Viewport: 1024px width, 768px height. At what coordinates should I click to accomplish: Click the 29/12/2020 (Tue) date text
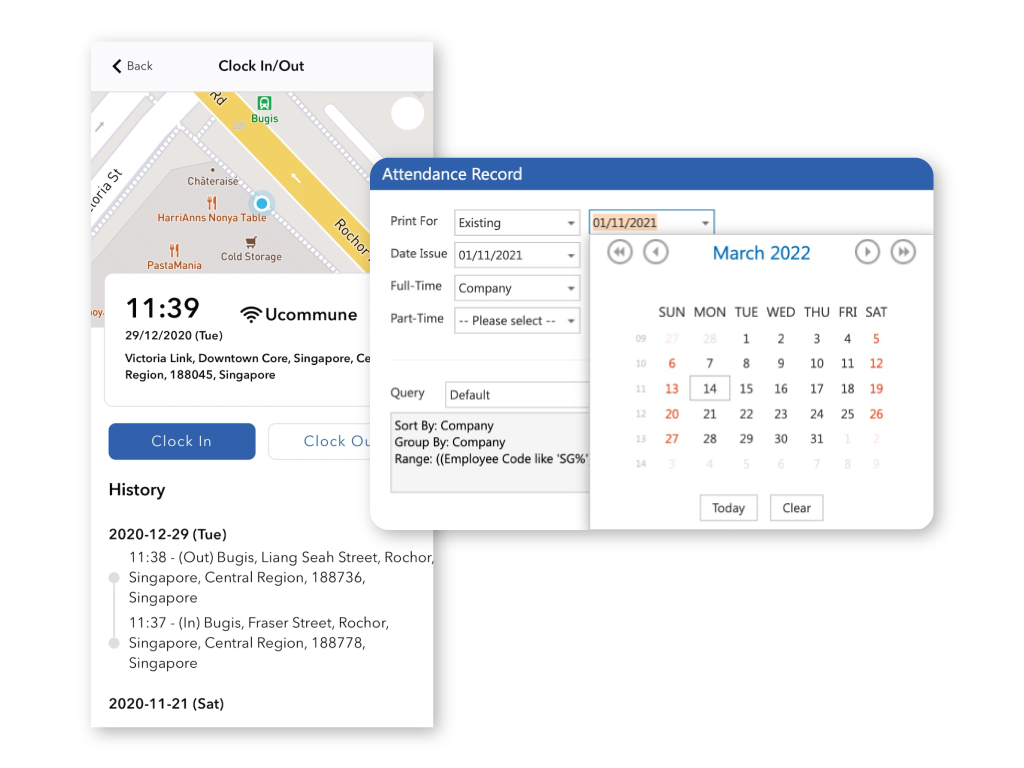[x=174, y=335]
